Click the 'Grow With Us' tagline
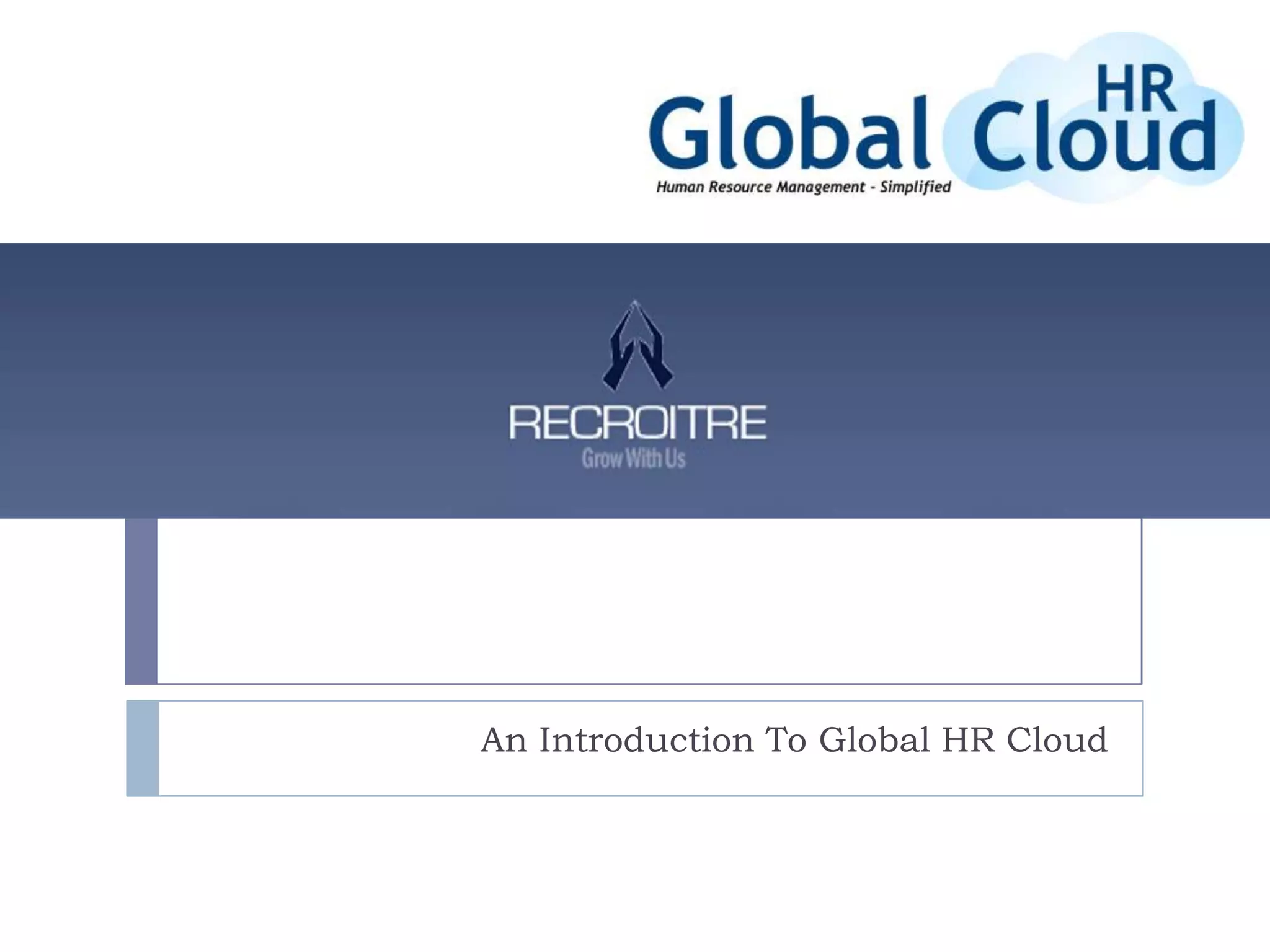The height and width of the screenshot is (952, 1270). 634,459
